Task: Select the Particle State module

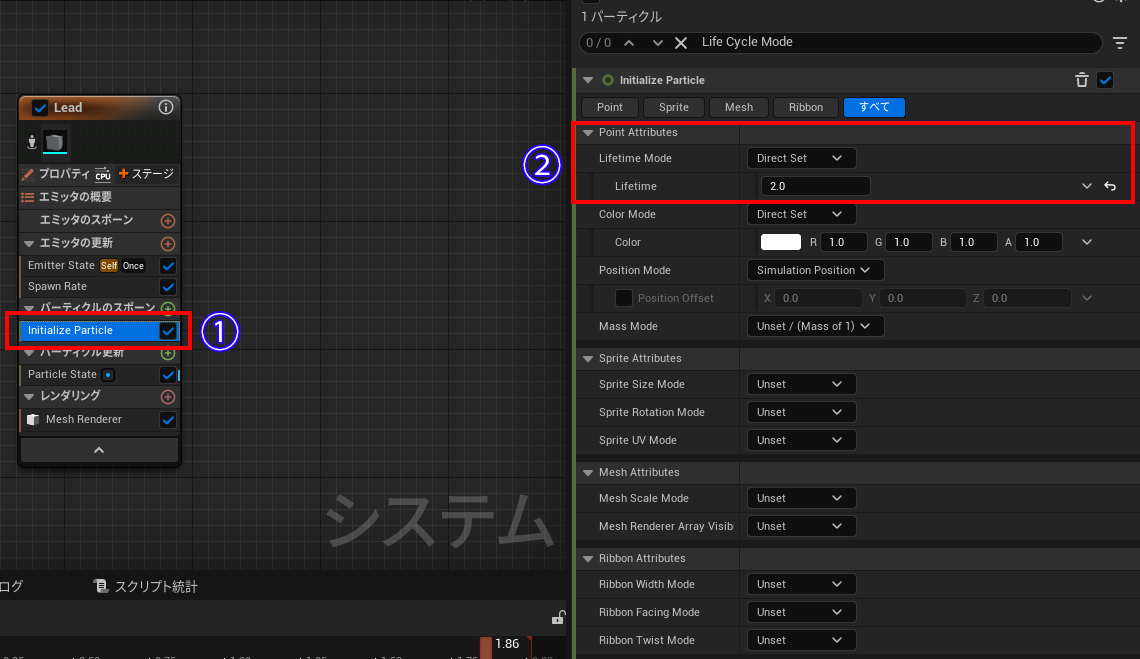Action: (x=63, y=375)
